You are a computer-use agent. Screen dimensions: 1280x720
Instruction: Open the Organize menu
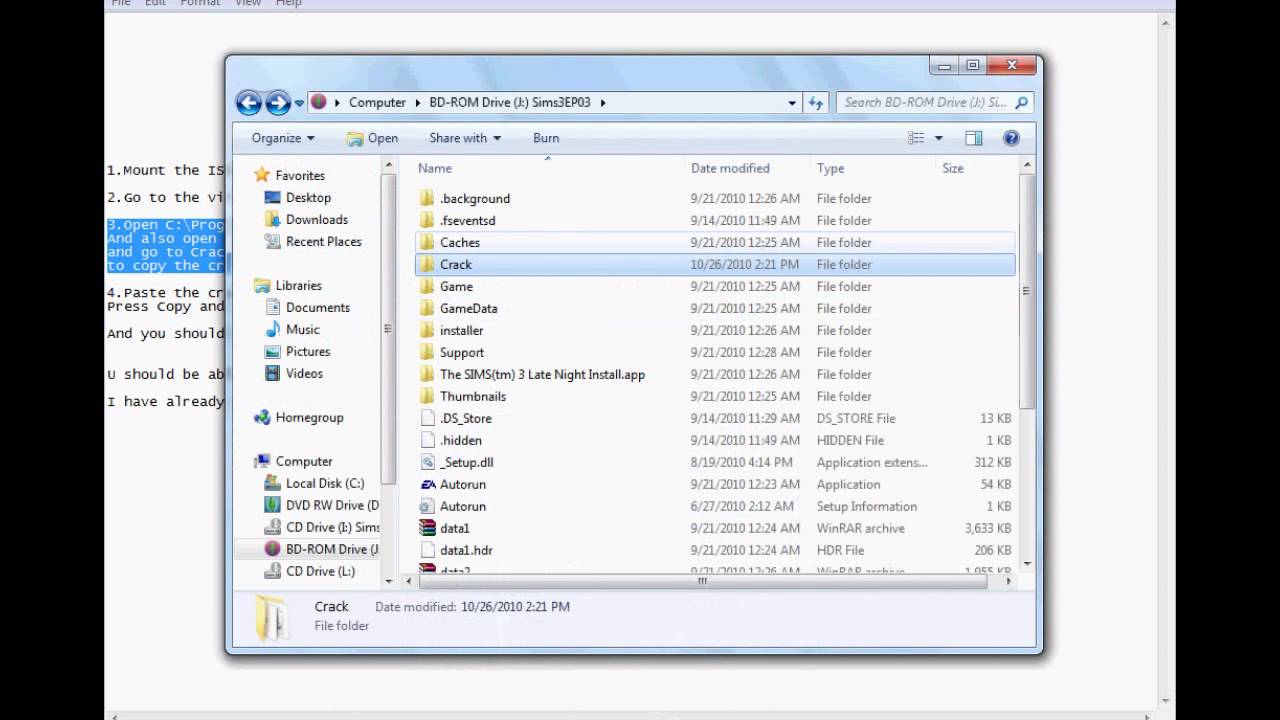(x=283, y=138)
